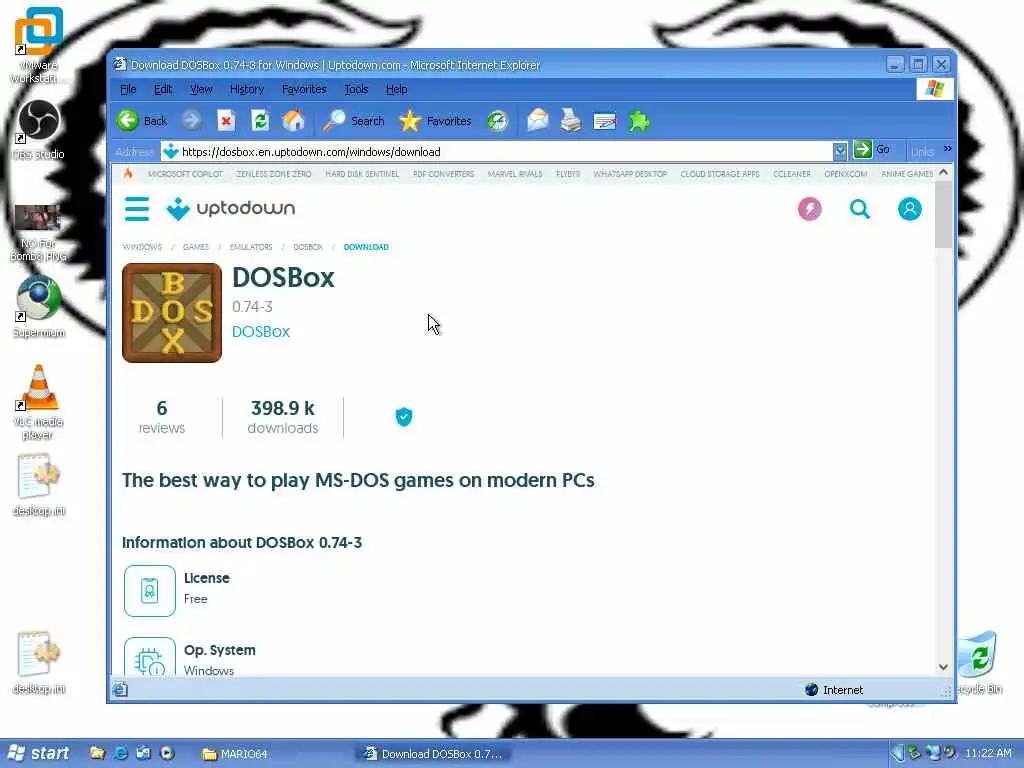
Task: Open the Search magnifier in IE toolbar
Action: pyautogui.click(x=353, y=121)
